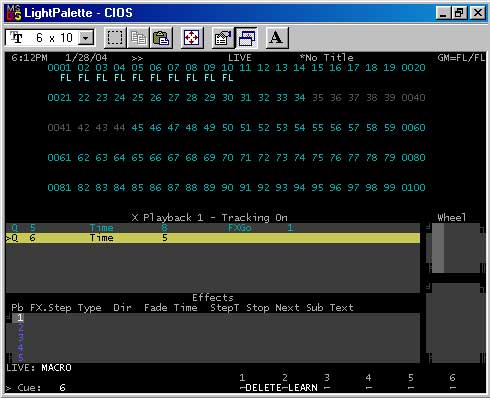Click the StepT column header
This screenshot has height=398, width=490.
coord(225,308)
